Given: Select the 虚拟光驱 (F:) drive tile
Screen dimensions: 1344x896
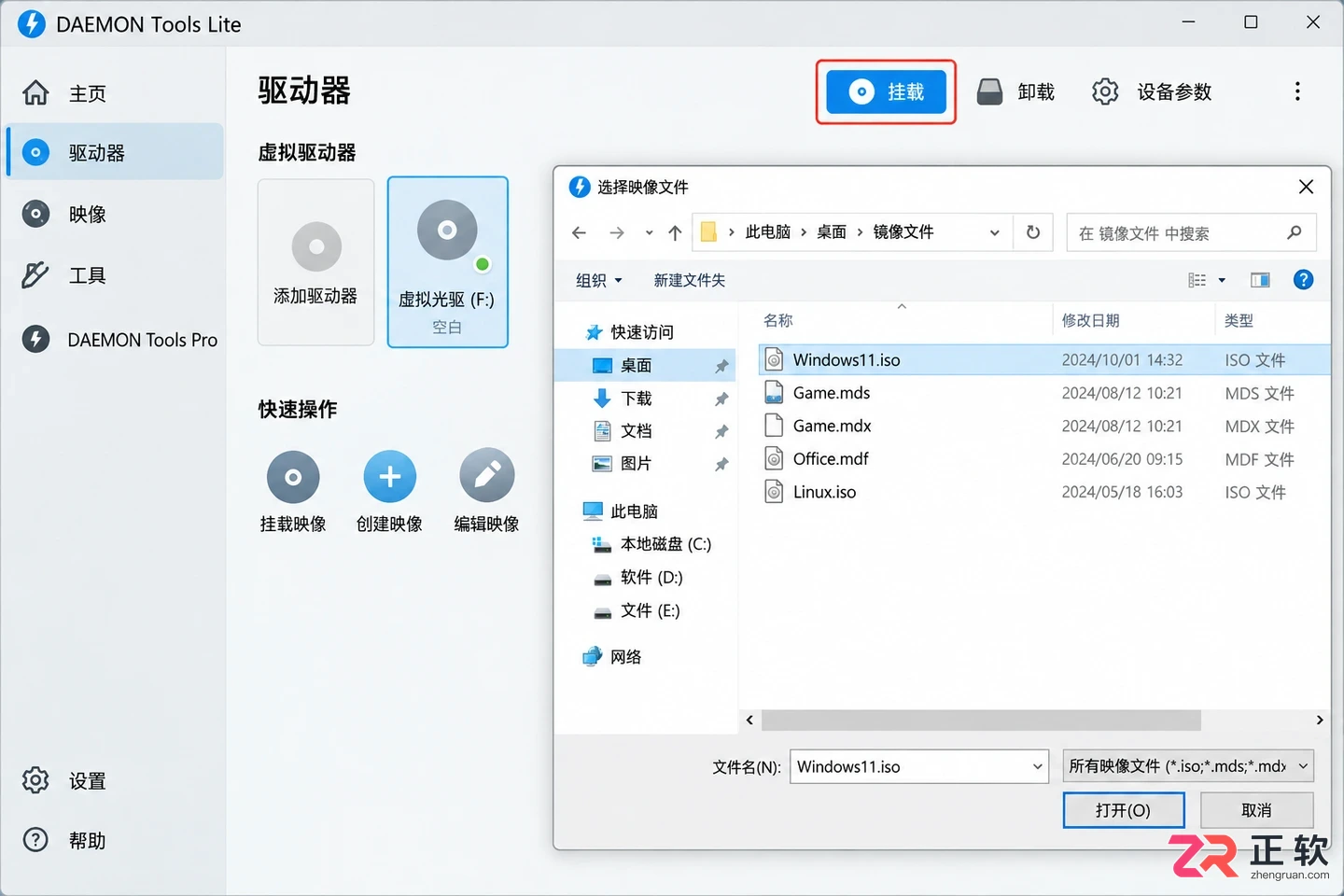Looking at the screenshot, I should click(x=448, y=262).
